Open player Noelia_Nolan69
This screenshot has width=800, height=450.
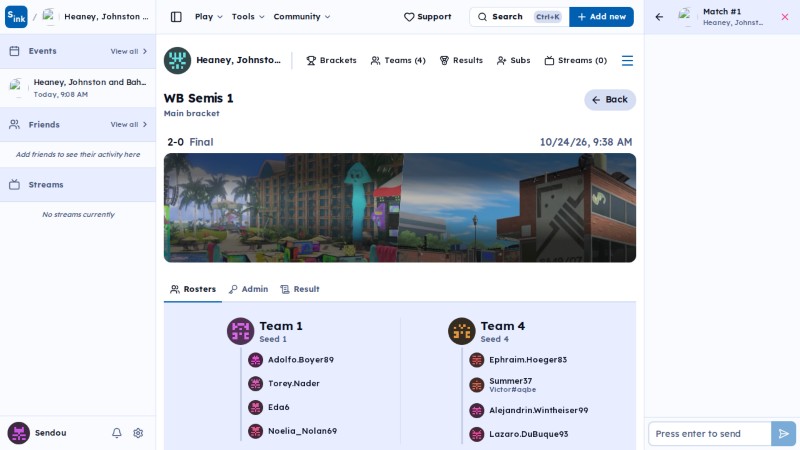coord(302,431)
